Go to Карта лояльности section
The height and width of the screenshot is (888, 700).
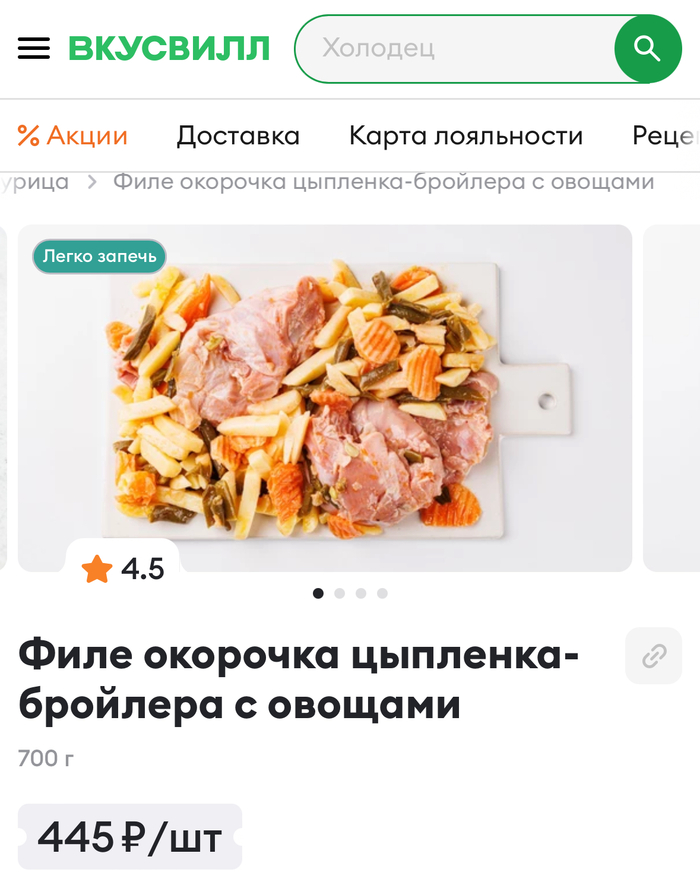(x=466, y=136)
